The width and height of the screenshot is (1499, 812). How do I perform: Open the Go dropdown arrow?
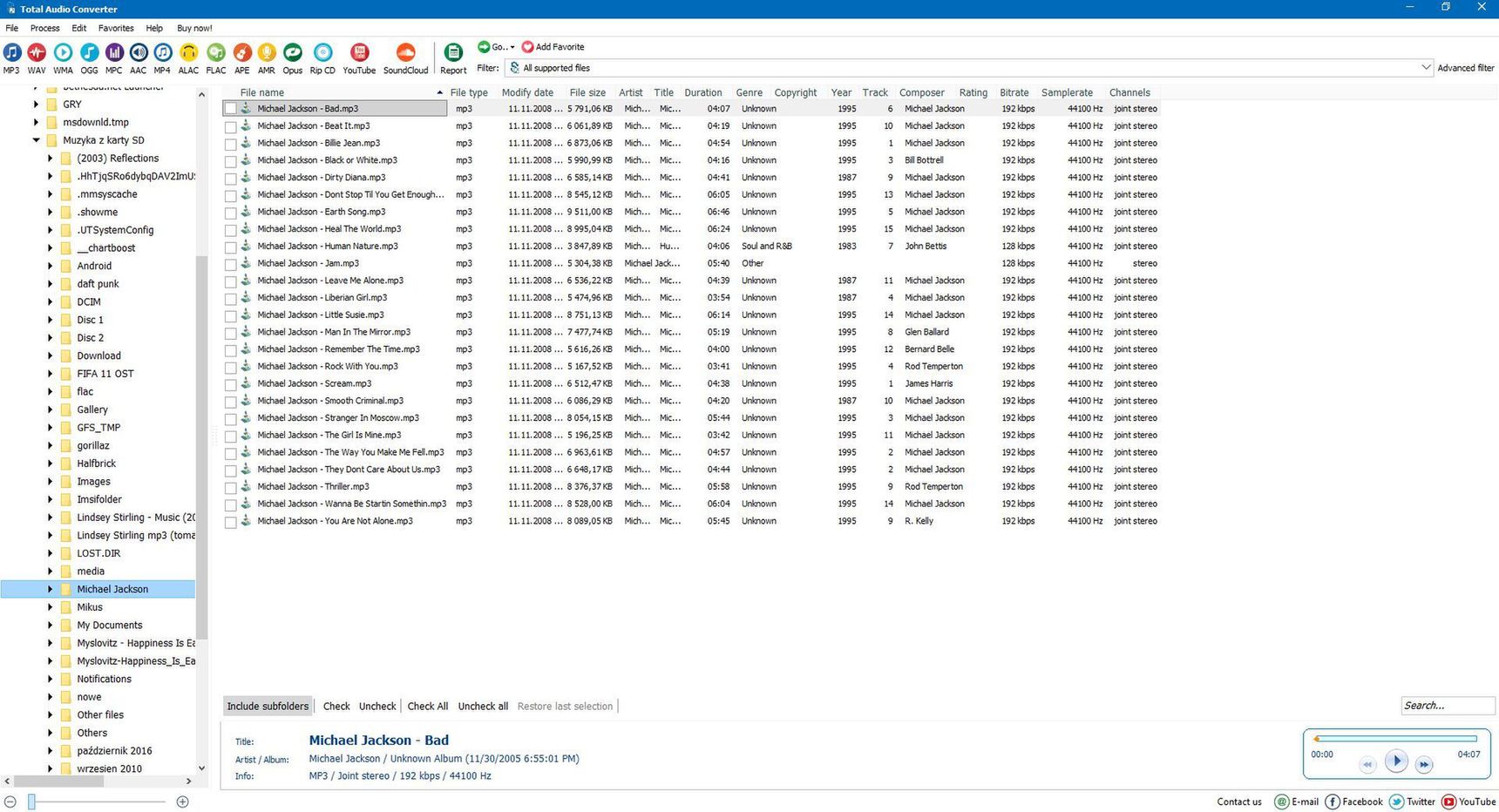point(512,47)
